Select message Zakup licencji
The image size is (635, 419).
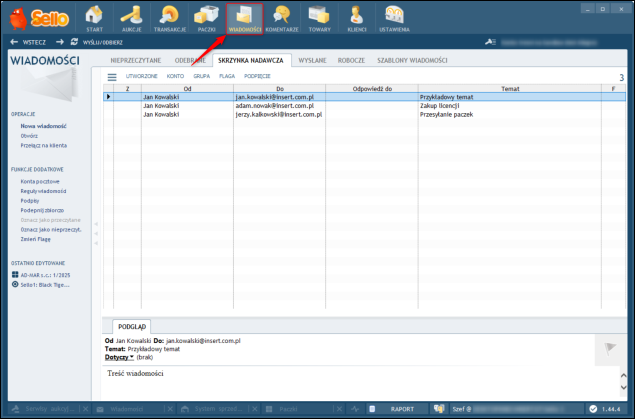439,106
